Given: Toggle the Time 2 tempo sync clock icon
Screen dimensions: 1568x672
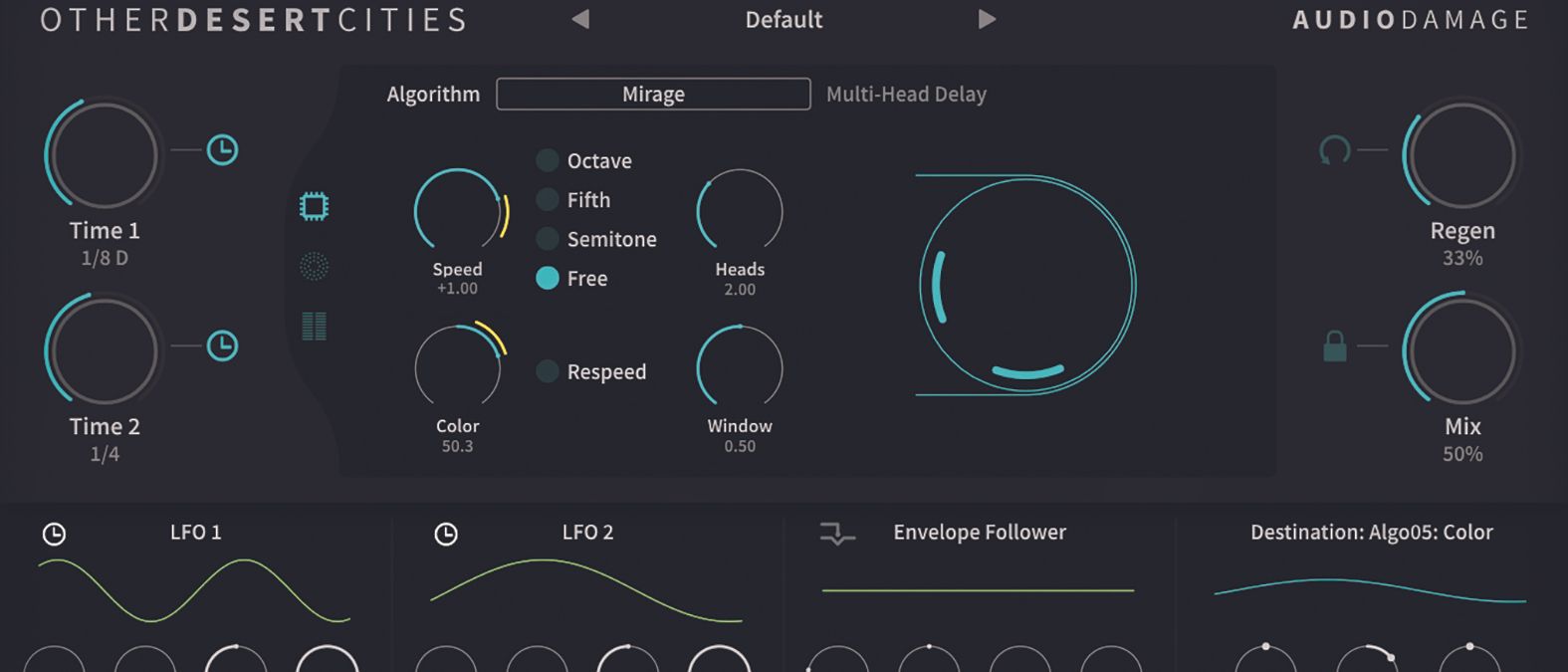Looking at the screenshot, I should click(x=222, y=346).
